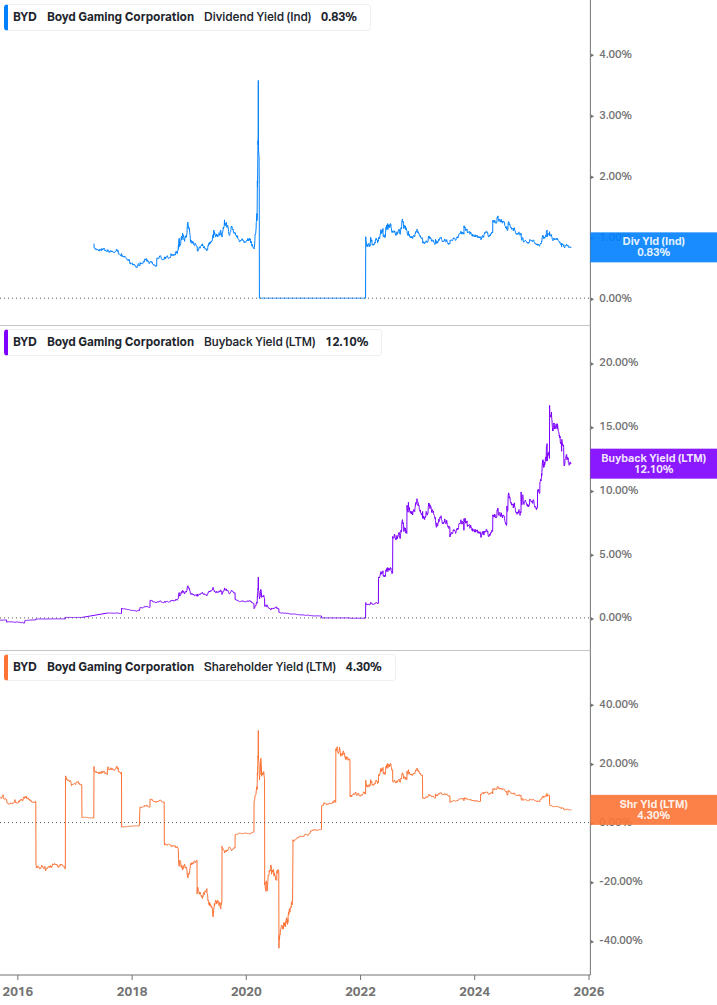Click the 20.00% tick on shareholder yield axis
The width and height of the screenshot is (717, 1005).
point(618,763)
